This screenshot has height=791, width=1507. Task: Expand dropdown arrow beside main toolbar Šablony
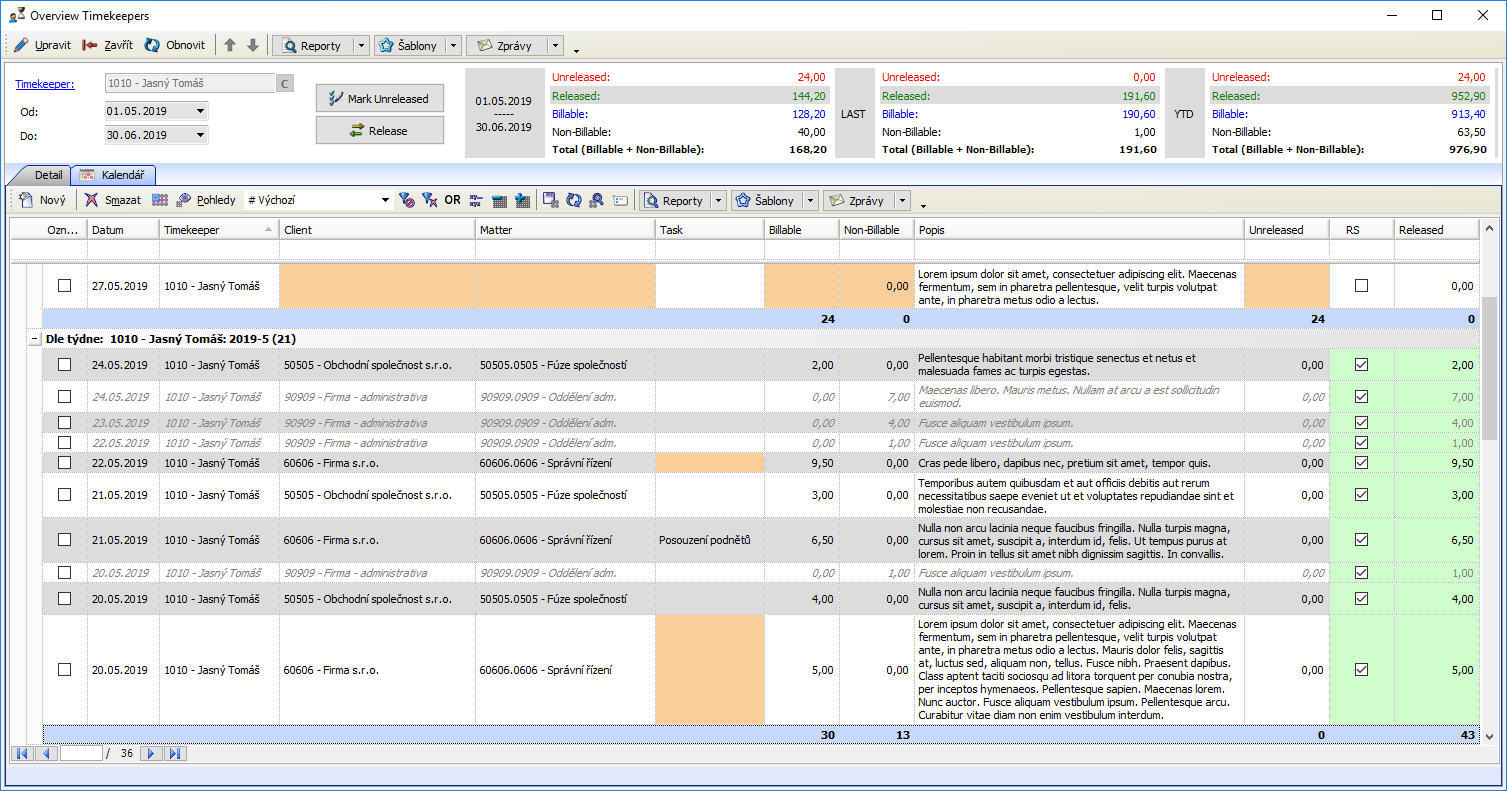(x=453, y=46)
